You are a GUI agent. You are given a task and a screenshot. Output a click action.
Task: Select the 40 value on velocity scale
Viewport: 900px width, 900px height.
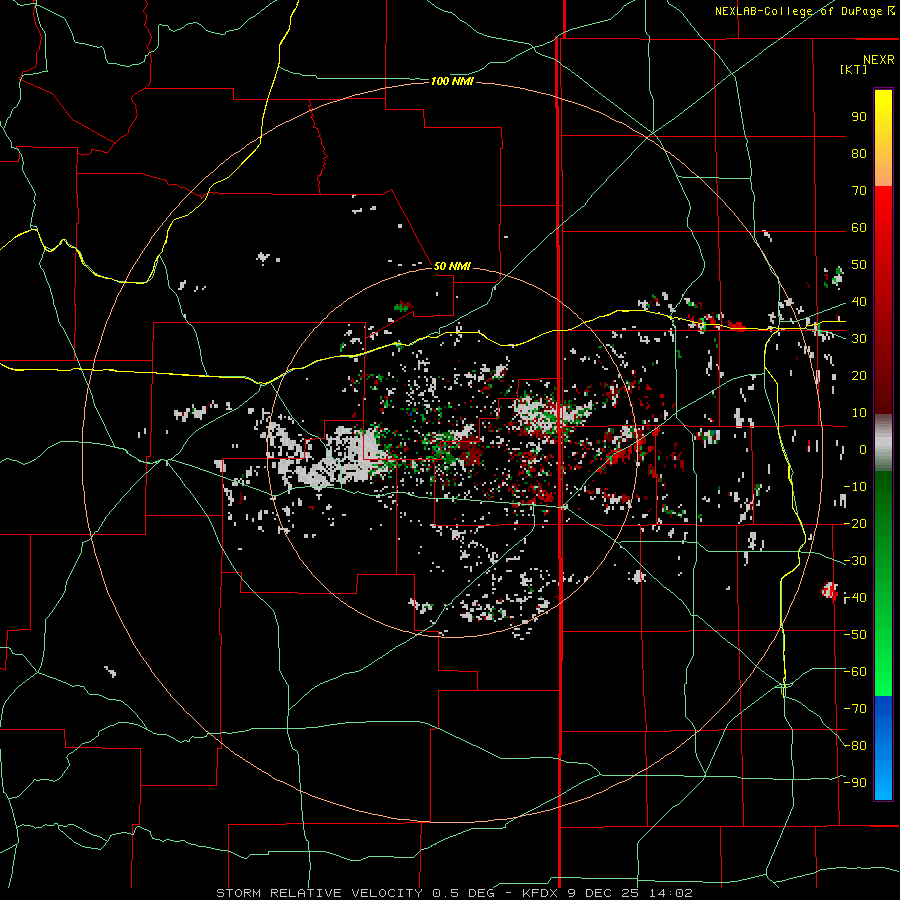(x=859, y=301)
